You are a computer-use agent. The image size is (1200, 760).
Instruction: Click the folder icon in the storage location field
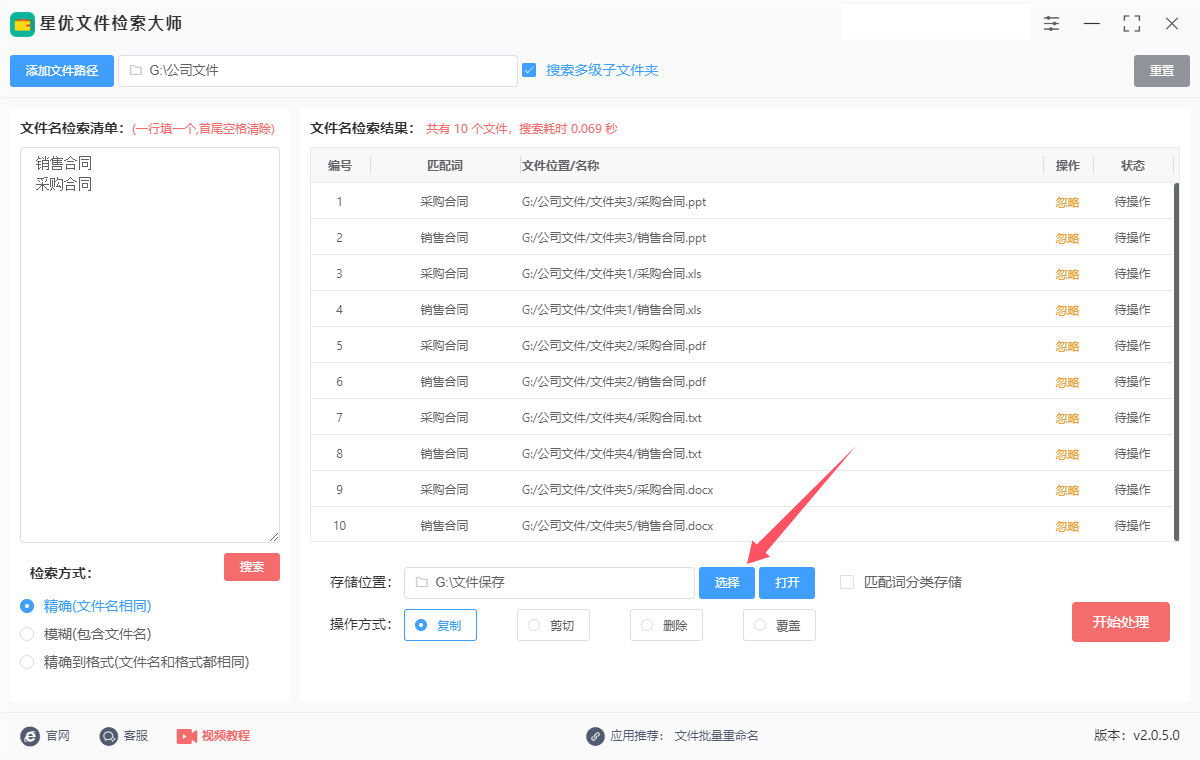421,582
